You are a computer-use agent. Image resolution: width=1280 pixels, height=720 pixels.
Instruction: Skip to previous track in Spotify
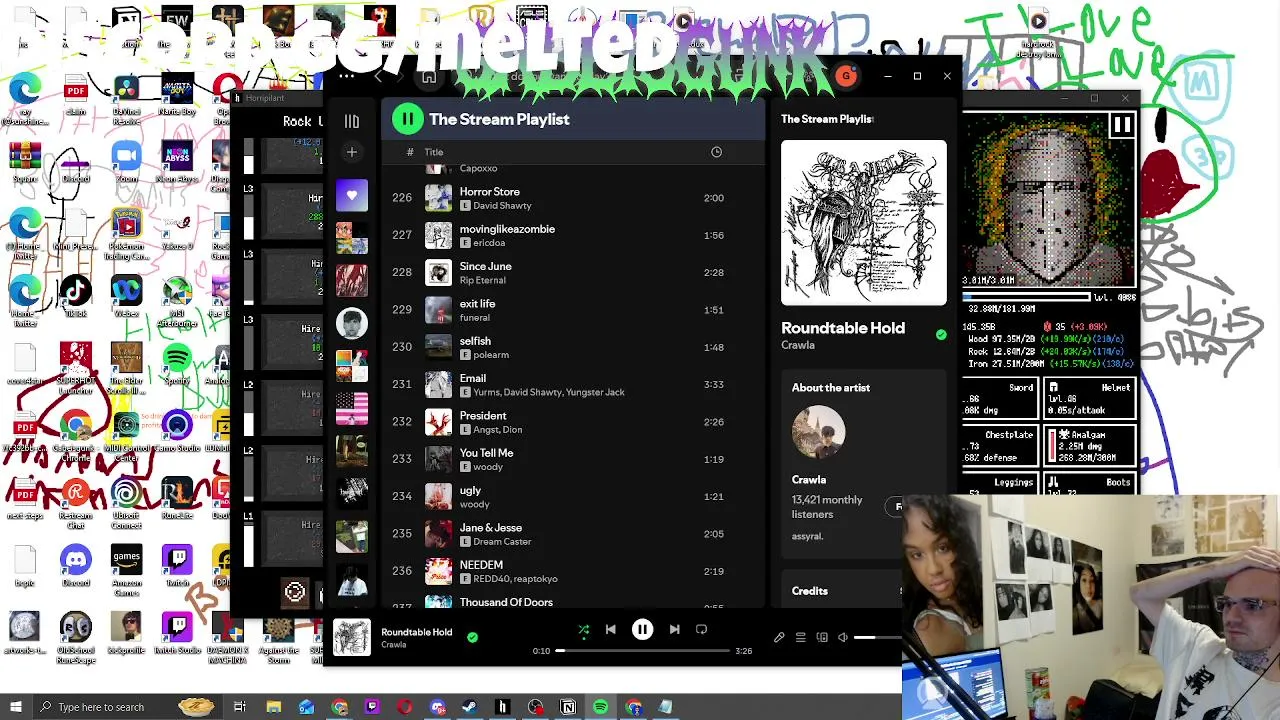click(610, 630)
